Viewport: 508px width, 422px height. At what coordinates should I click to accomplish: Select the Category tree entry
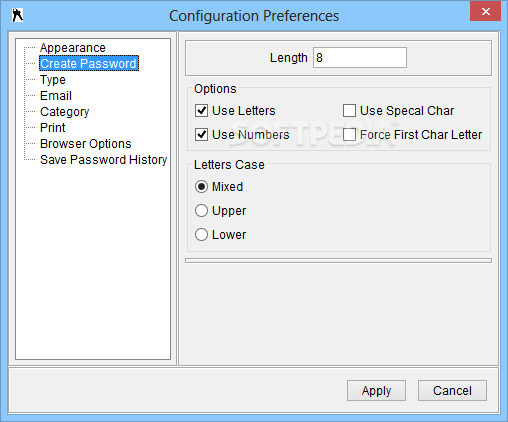65,112
